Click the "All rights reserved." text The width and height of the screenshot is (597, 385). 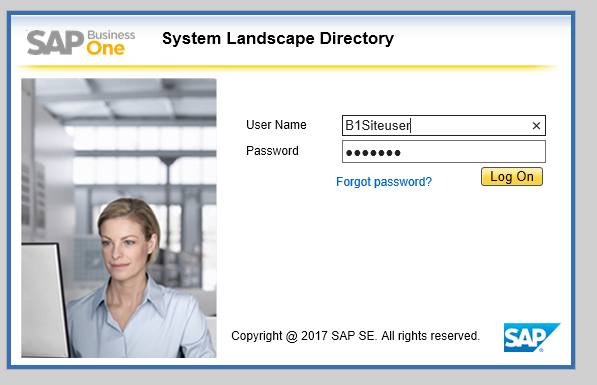pyautogui.click(x=430, y=336)
